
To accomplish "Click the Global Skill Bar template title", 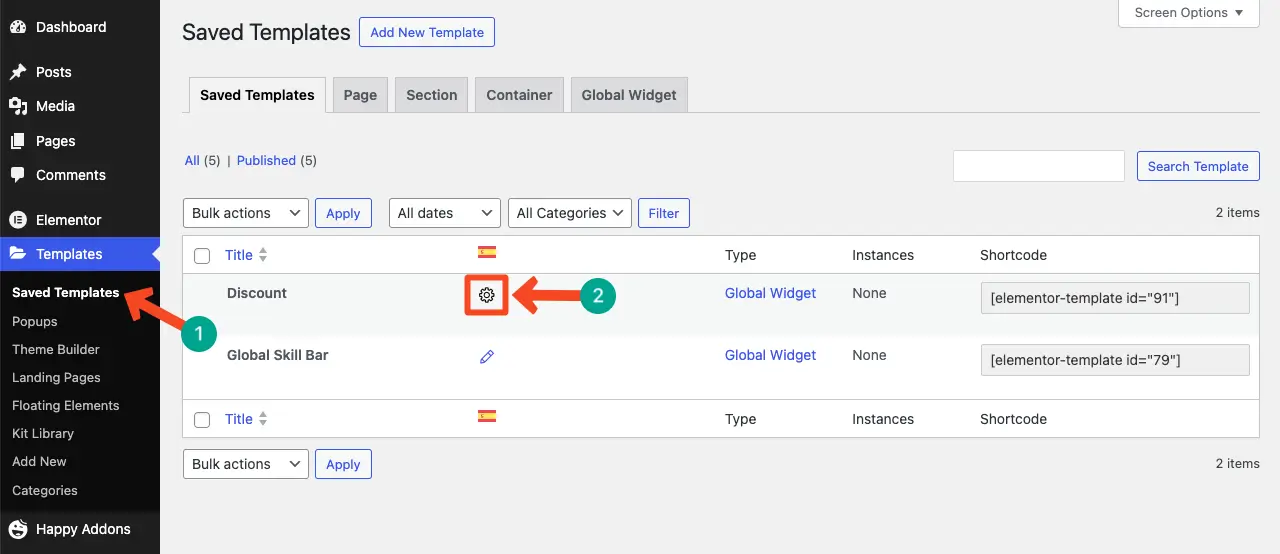I will [x=279, y=355].
